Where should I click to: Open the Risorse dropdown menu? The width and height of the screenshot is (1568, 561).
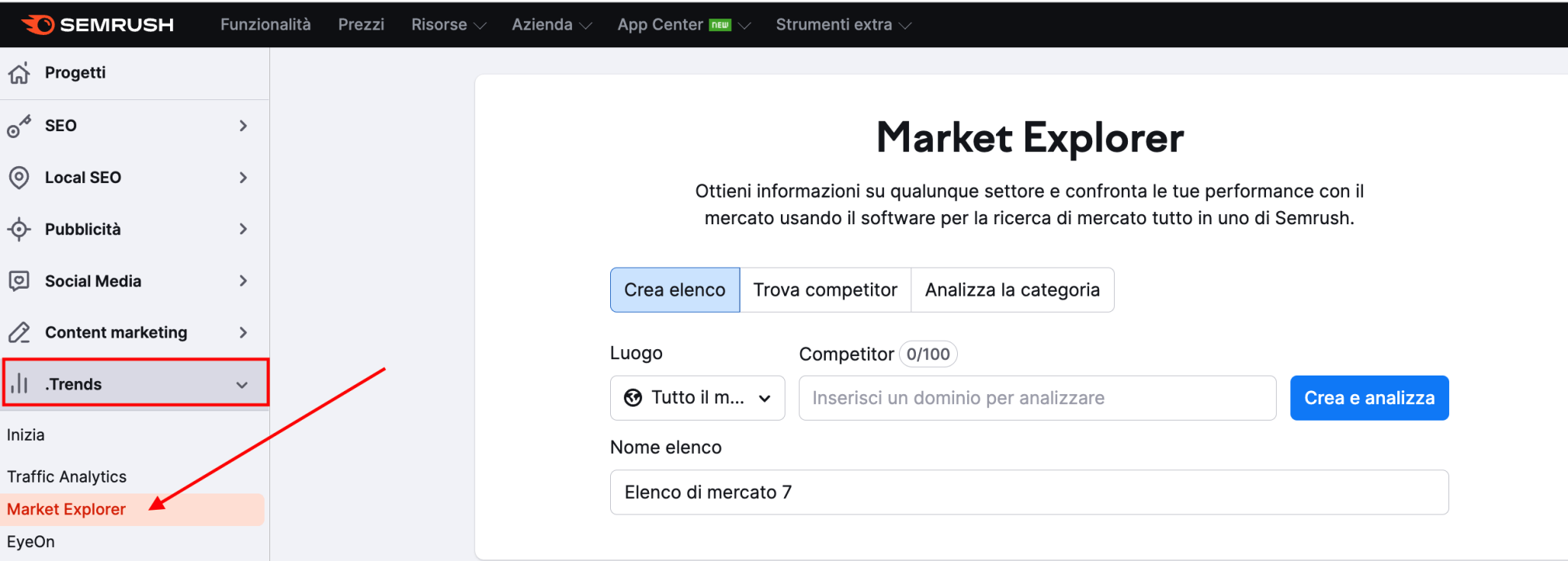(x=448, y=25)
